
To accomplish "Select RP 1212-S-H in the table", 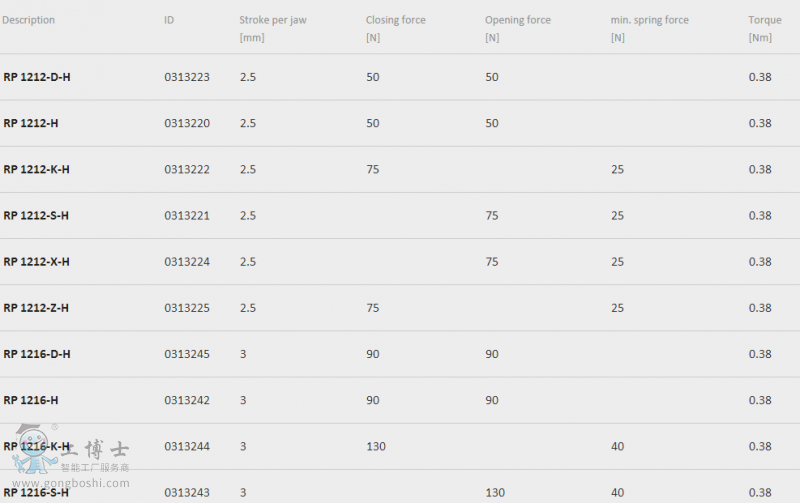I will point(36,216).
